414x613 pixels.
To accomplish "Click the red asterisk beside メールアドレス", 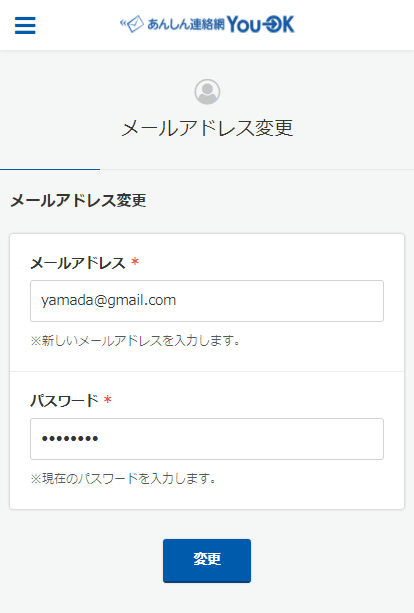I will coord(135,262).
